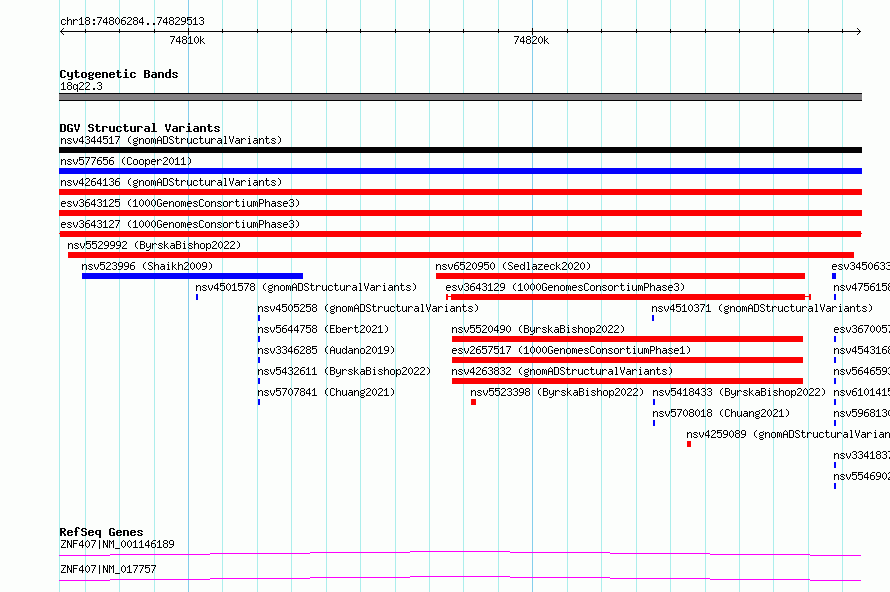Viewport: 890px width, 592px height.
Task: Open the nsv4501578 gnomAD variant label
Action: click(x=306, y=287)
